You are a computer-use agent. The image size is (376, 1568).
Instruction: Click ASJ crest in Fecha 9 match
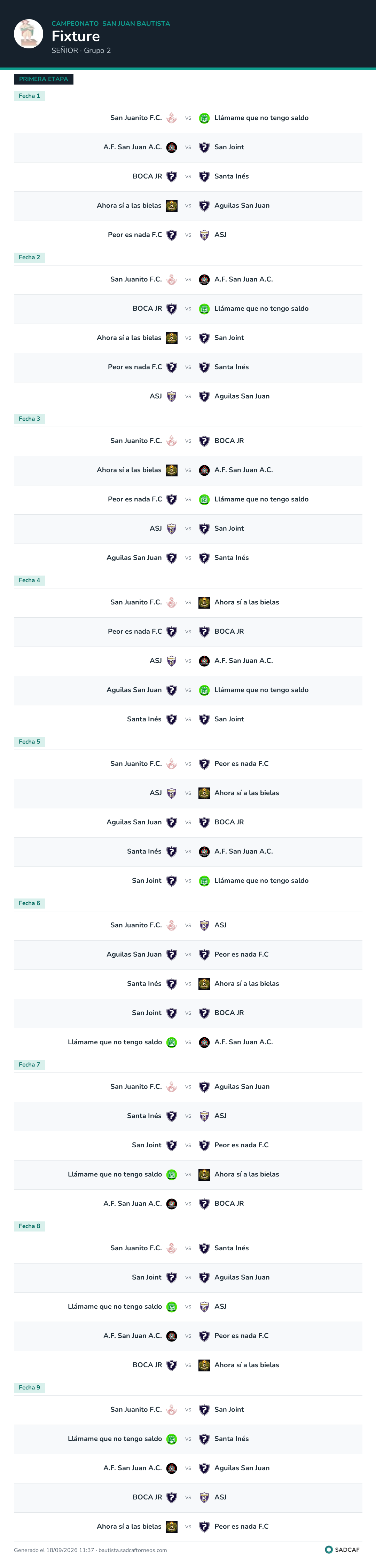click(204, 1497)
